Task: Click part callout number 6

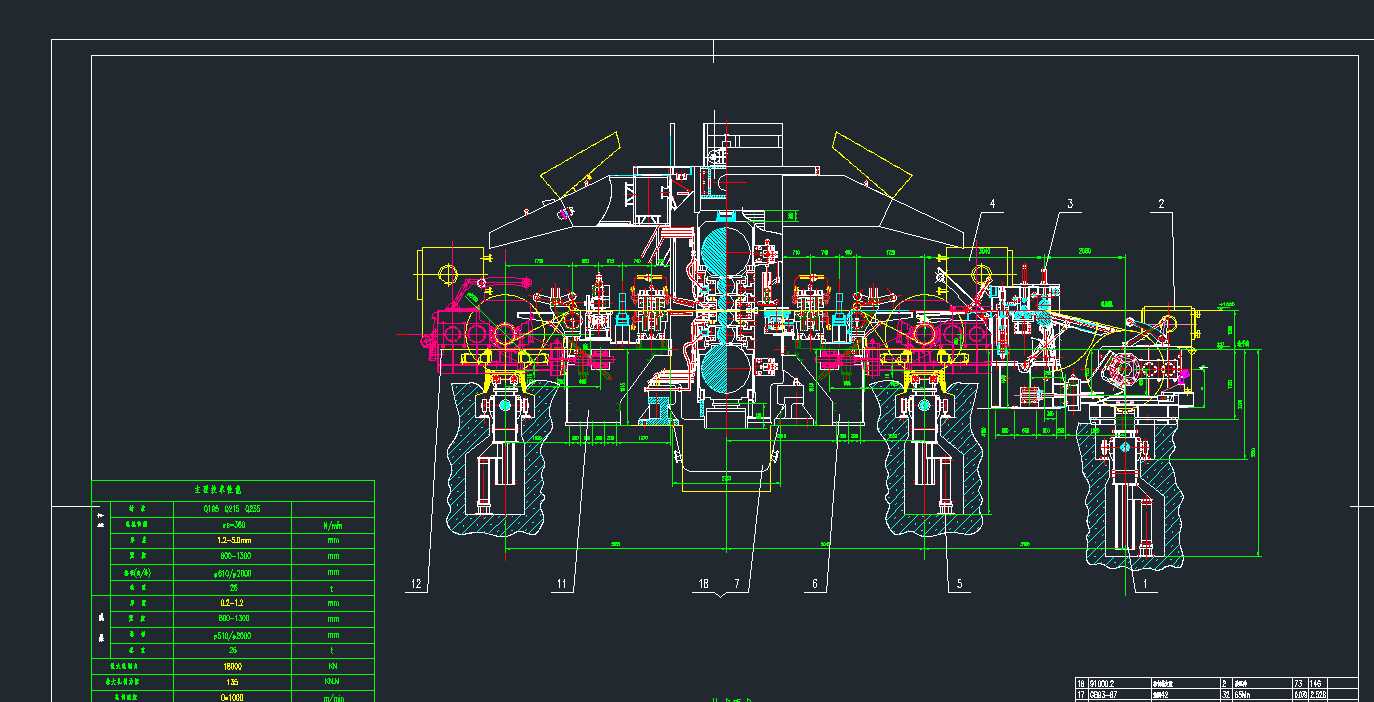Action: 815,584
